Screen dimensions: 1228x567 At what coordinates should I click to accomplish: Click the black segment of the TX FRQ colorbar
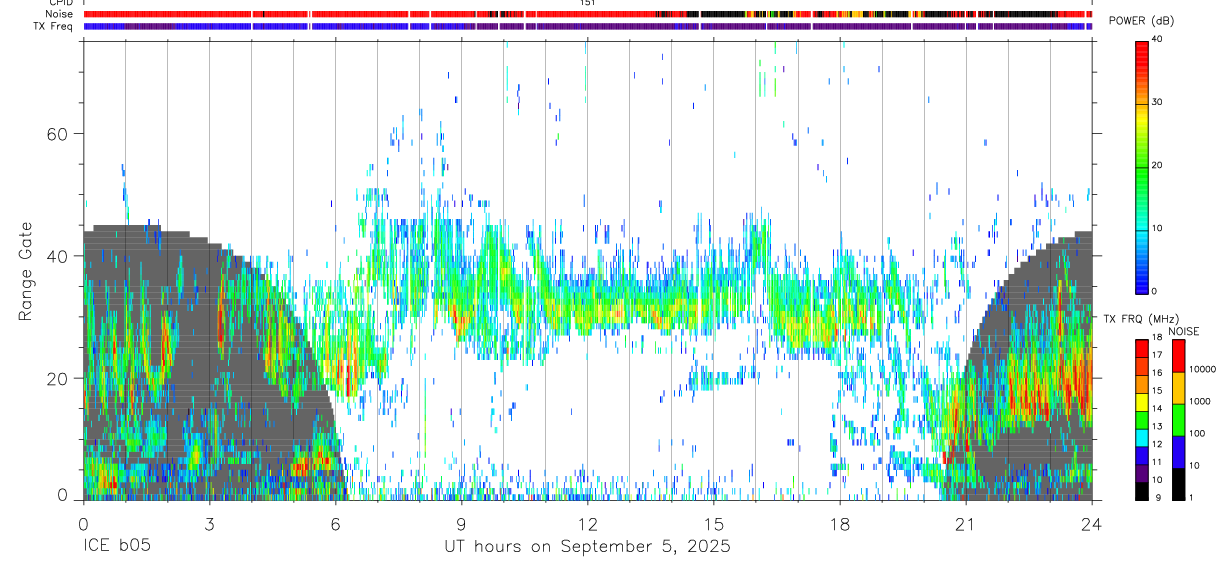[1141, 491]
